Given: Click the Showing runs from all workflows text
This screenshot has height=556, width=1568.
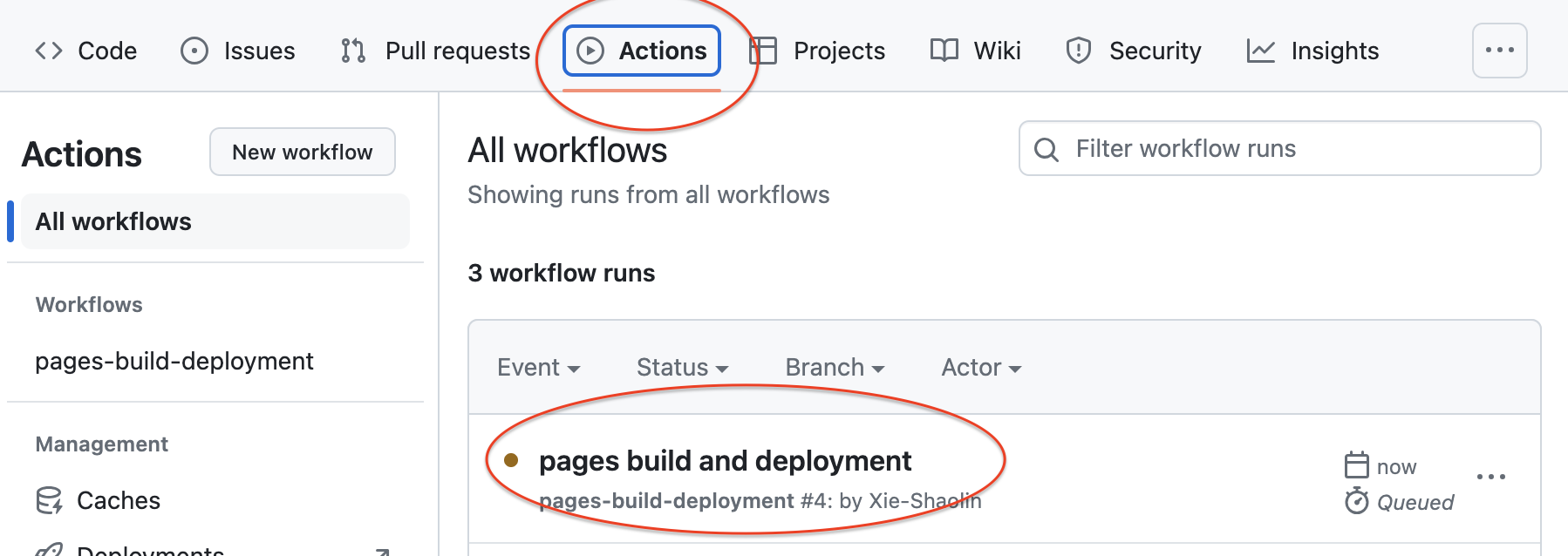Looking at the screenshot, I should 649,194.
